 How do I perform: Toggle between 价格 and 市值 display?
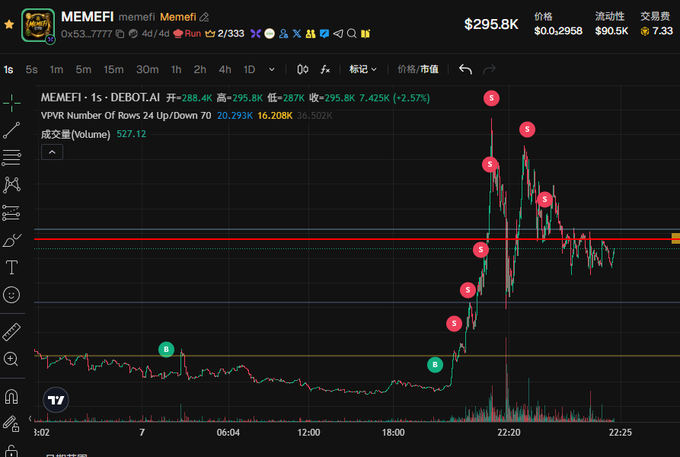(418, 69)
